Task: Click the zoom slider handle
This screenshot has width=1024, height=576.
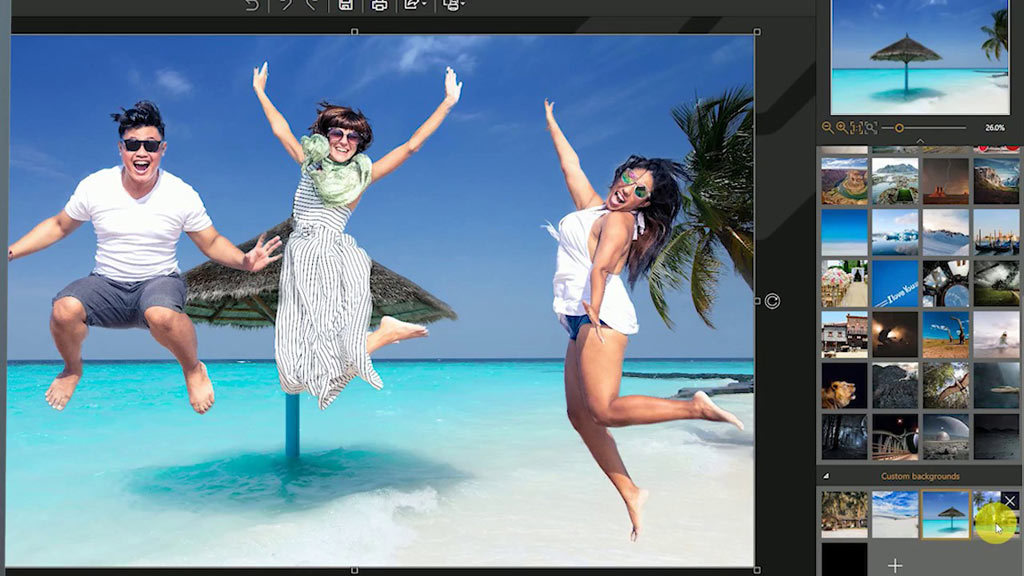Action: click(899, 128)
